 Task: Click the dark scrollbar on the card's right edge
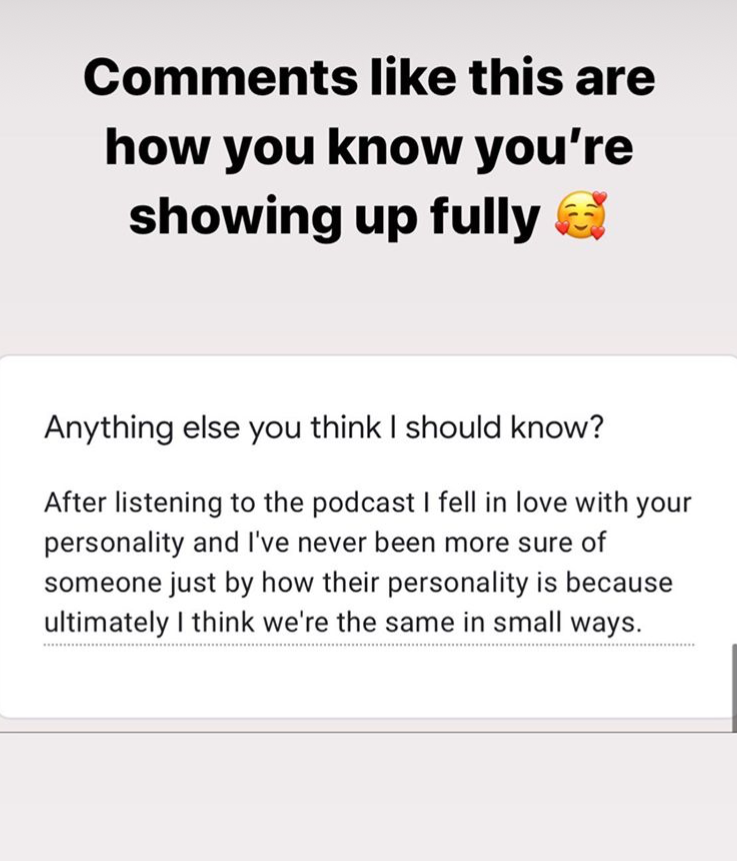[x=734, y=688]
